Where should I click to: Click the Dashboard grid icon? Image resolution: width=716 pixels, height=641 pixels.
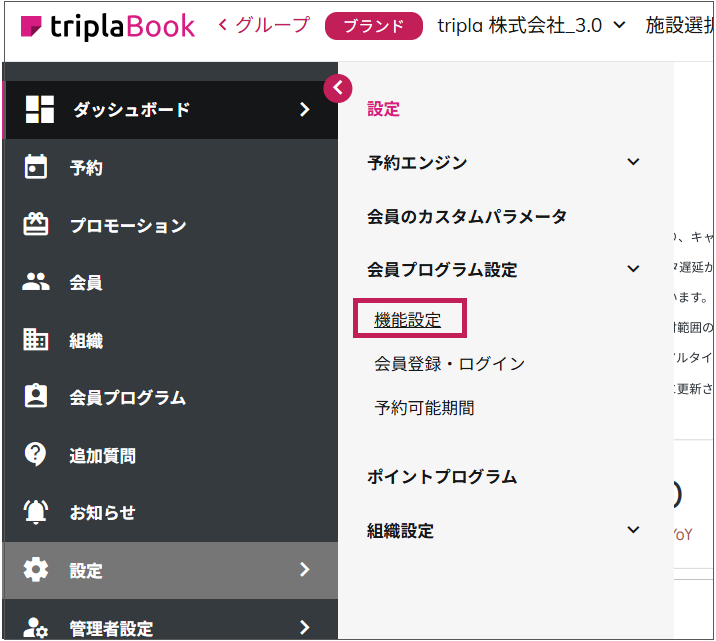[x=39, y=110]
